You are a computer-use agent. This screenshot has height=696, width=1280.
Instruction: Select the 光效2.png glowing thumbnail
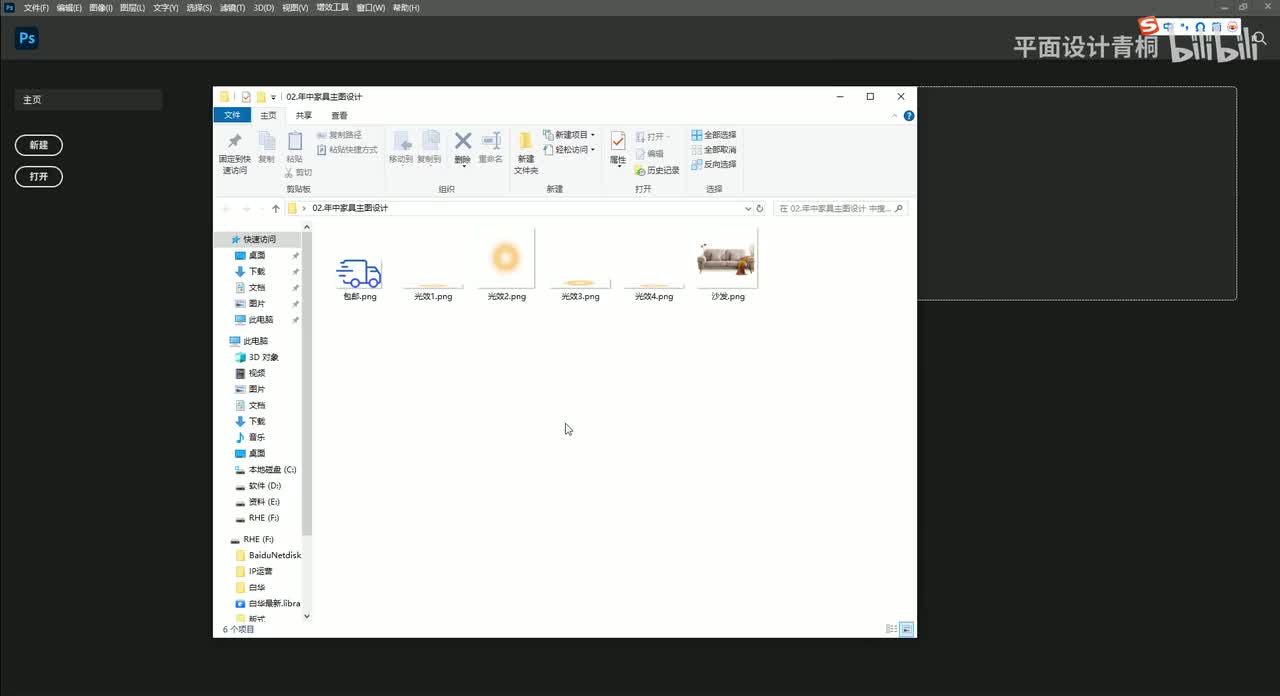coord(506,258)
